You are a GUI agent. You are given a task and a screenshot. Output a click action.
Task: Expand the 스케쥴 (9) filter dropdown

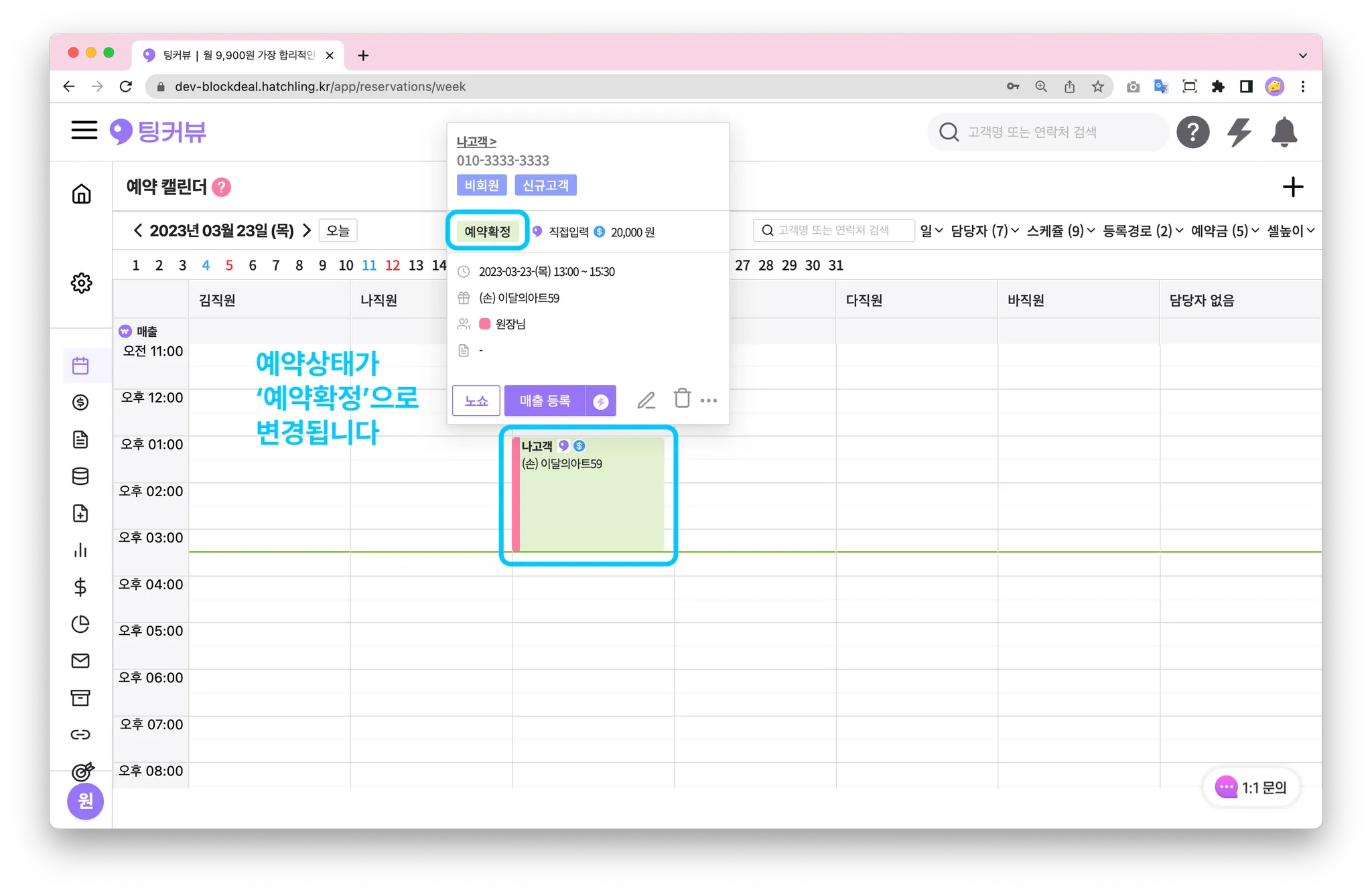1060,230
